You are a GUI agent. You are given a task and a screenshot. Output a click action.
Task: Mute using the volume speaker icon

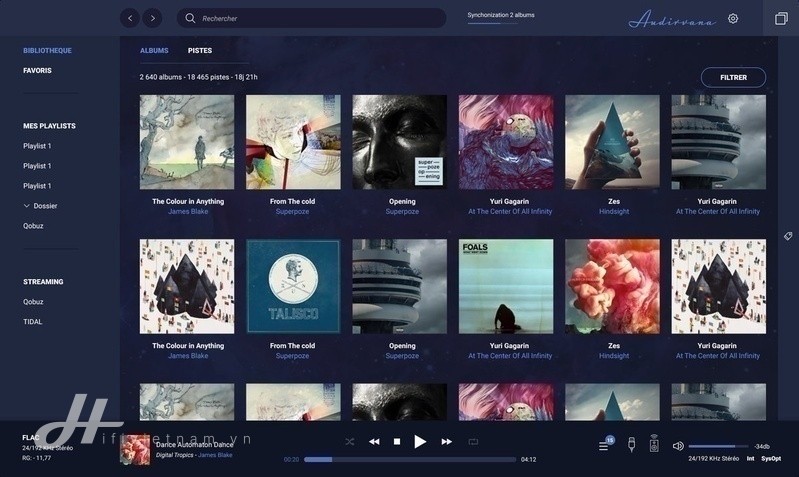678,446
